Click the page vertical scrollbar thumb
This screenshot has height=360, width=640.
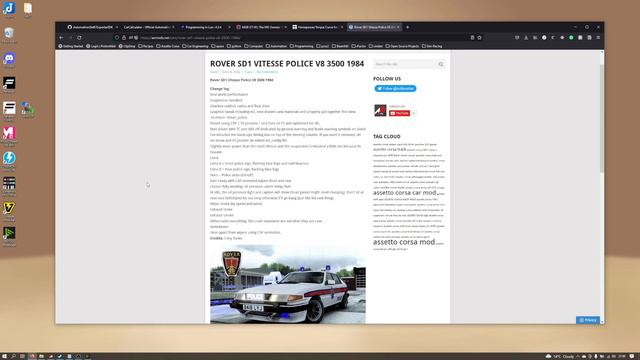[602, 118]
